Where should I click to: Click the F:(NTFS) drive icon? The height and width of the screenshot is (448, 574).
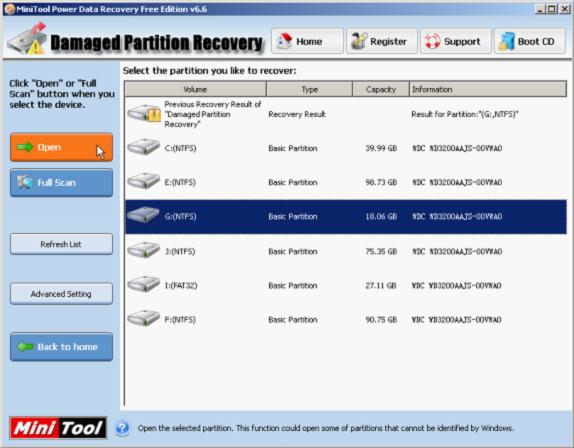point(144,318)
